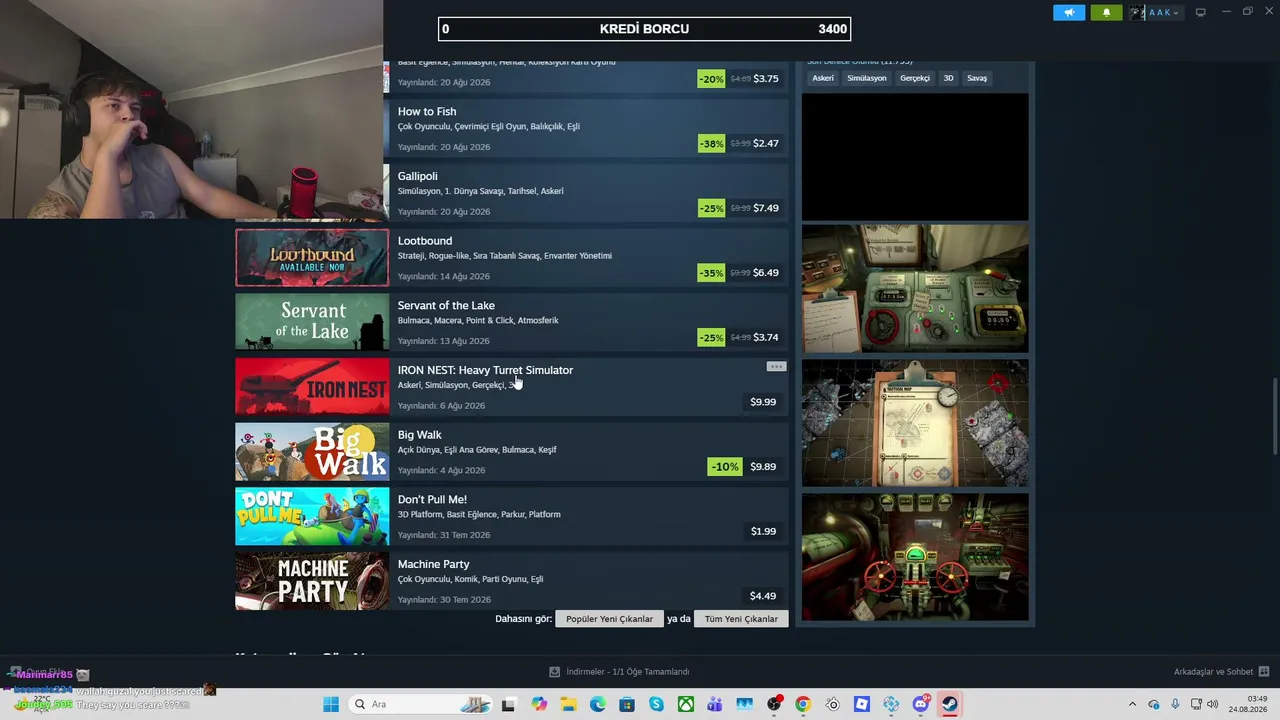The image size is (1280, 720).
Task: Open Task View on the taskbar
Action: coord(508,705)
